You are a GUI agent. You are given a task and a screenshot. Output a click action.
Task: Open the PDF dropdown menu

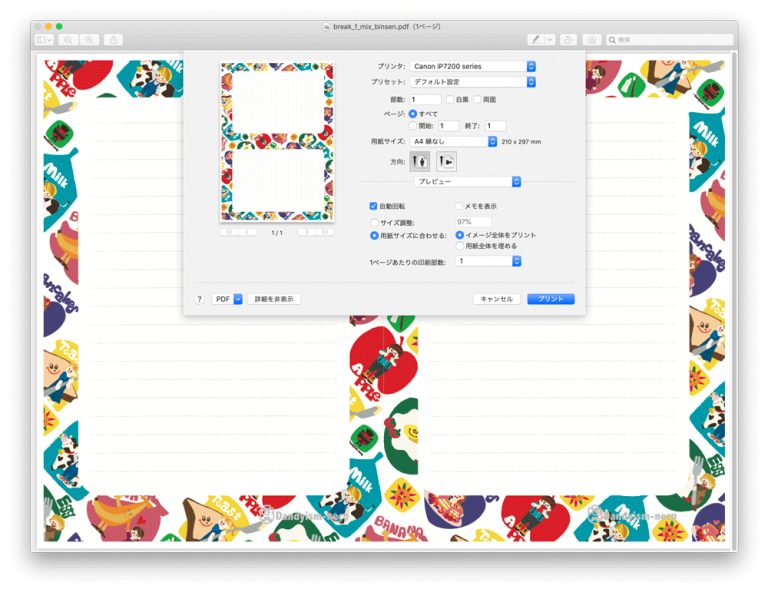tap(227, 299)
